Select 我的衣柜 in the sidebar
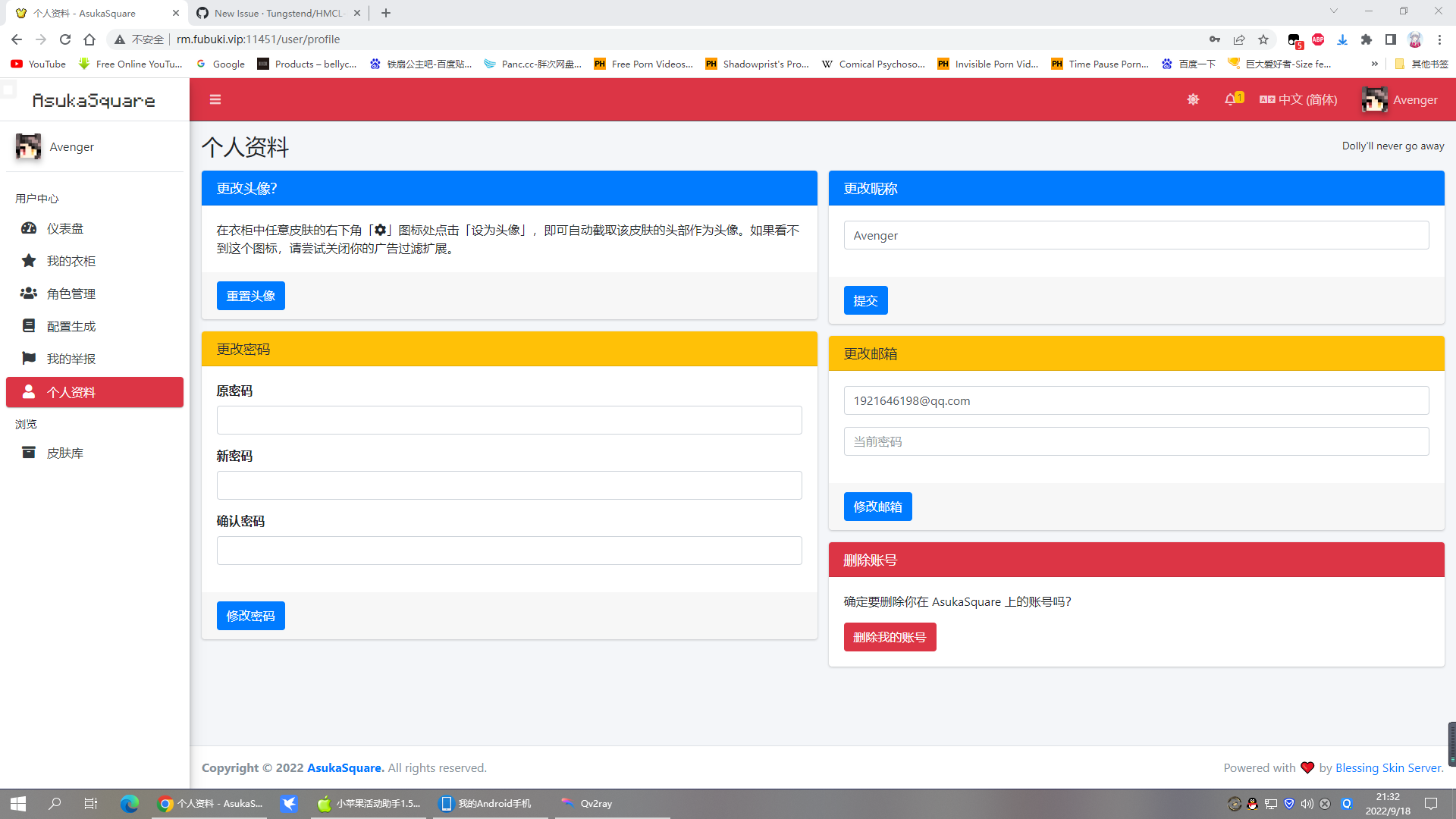The image size is (1456, 819). (x=71, y=260)
